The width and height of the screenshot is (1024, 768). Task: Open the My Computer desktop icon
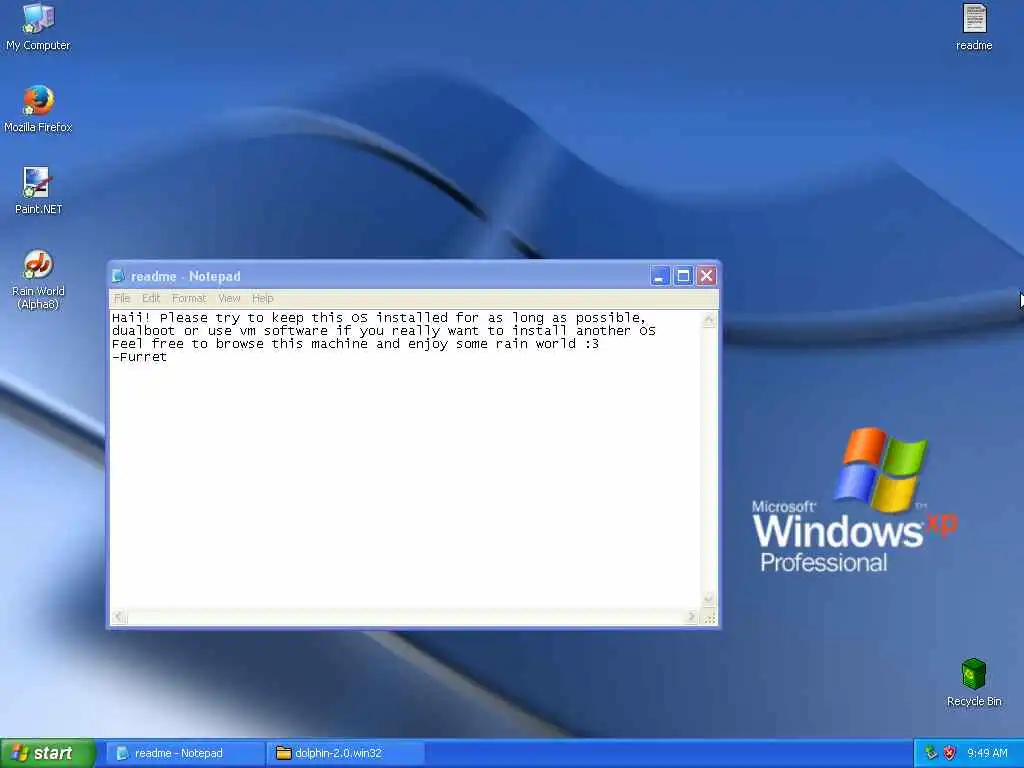pyautogui.click(x=38, y=26)
